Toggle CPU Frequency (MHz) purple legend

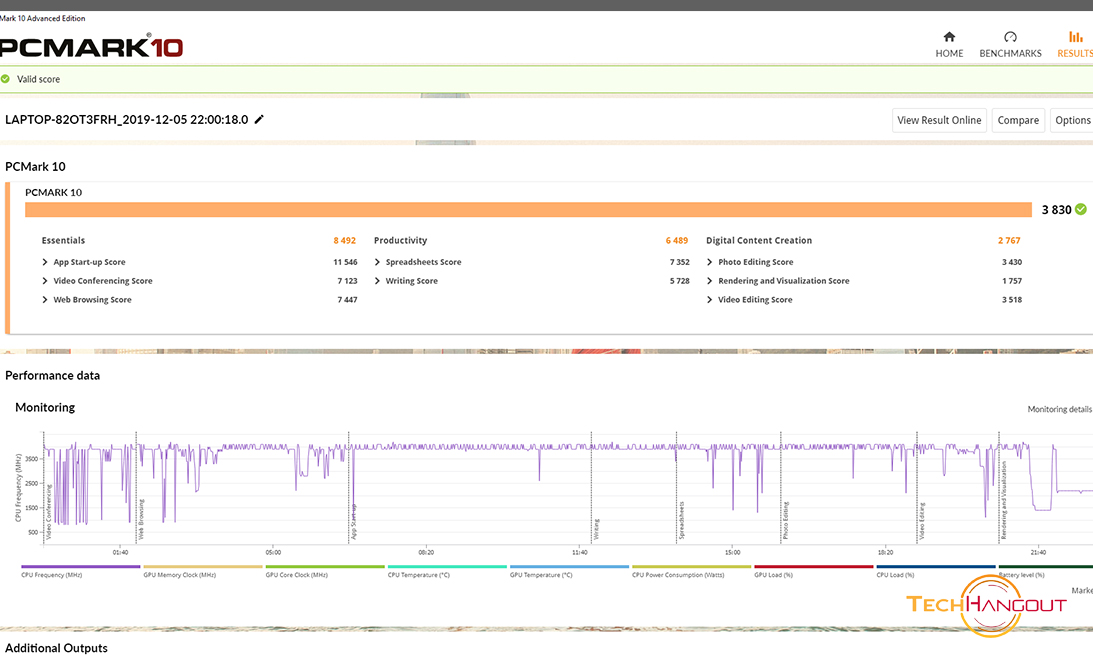click(80, 571)
